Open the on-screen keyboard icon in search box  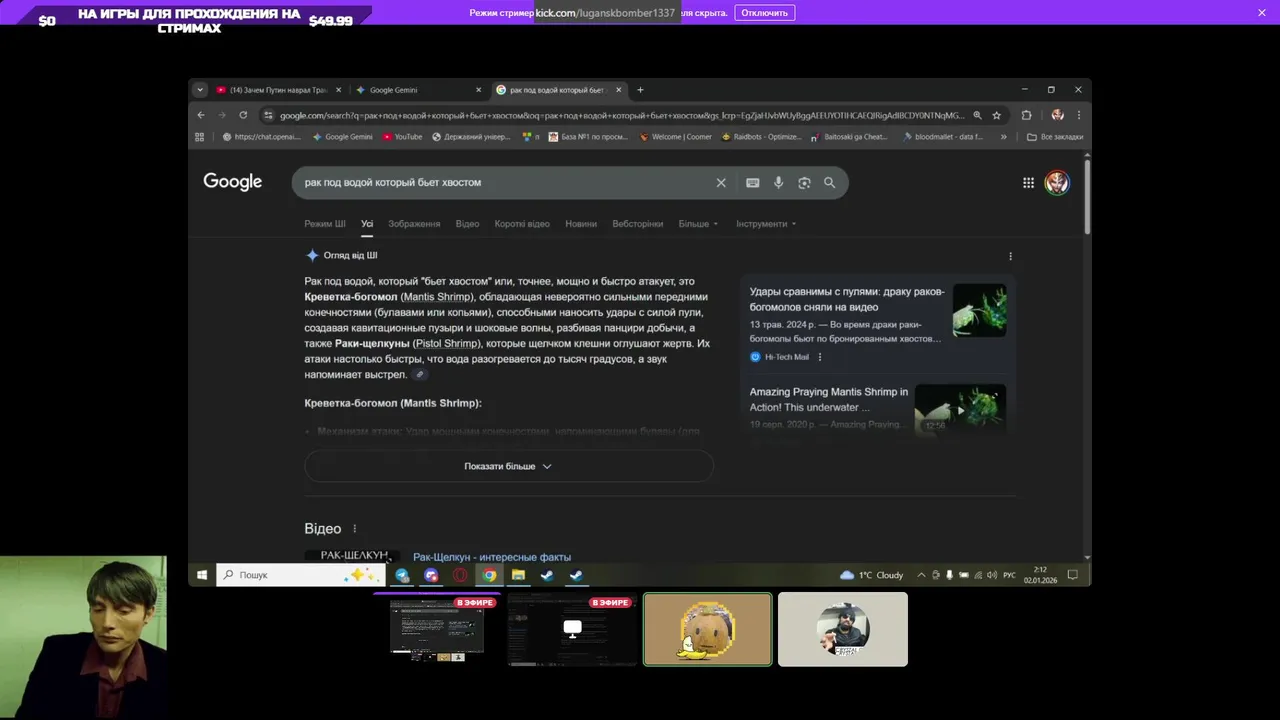[752, 183]
